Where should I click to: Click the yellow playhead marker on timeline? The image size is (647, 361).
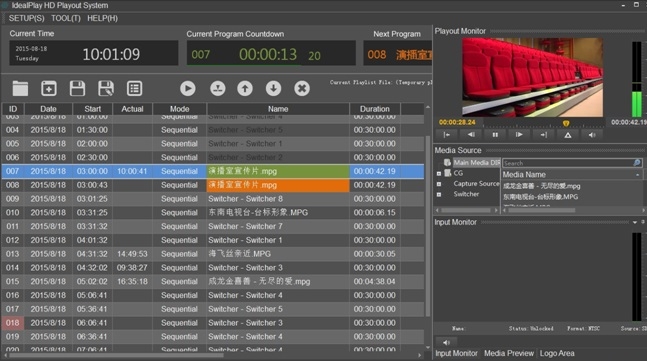(566, 123)
